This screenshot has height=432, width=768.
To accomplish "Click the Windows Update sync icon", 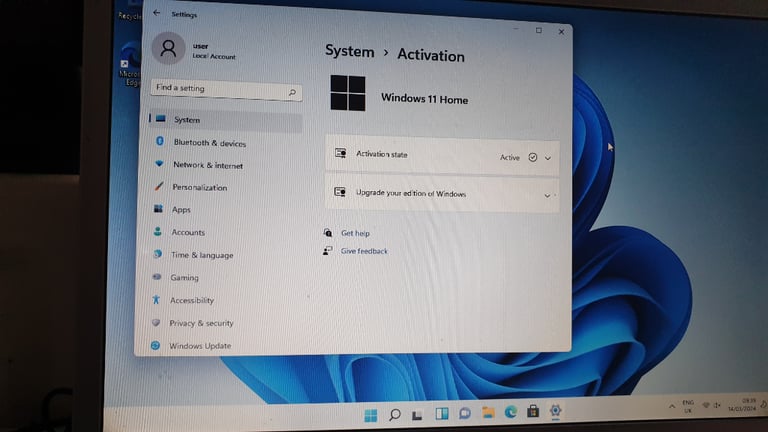I will point(155,345).
